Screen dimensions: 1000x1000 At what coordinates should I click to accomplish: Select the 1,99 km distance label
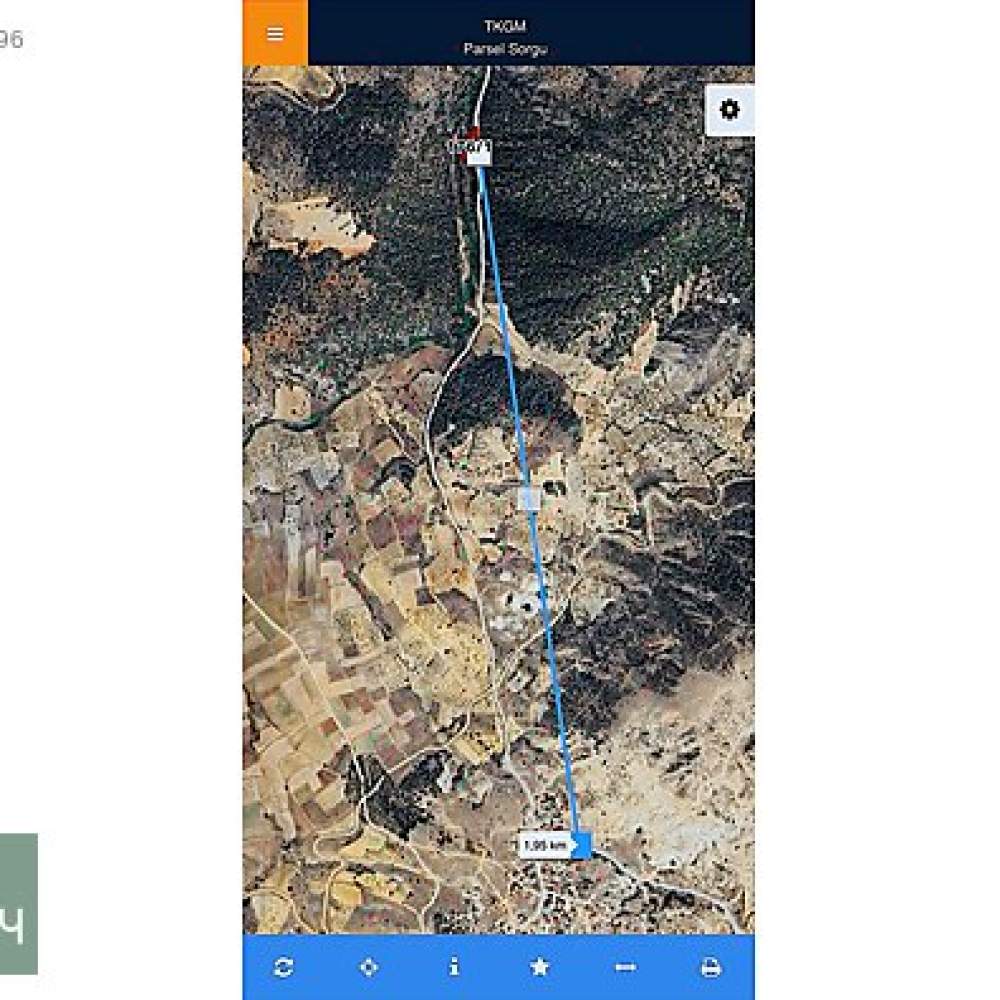[545, 846]
